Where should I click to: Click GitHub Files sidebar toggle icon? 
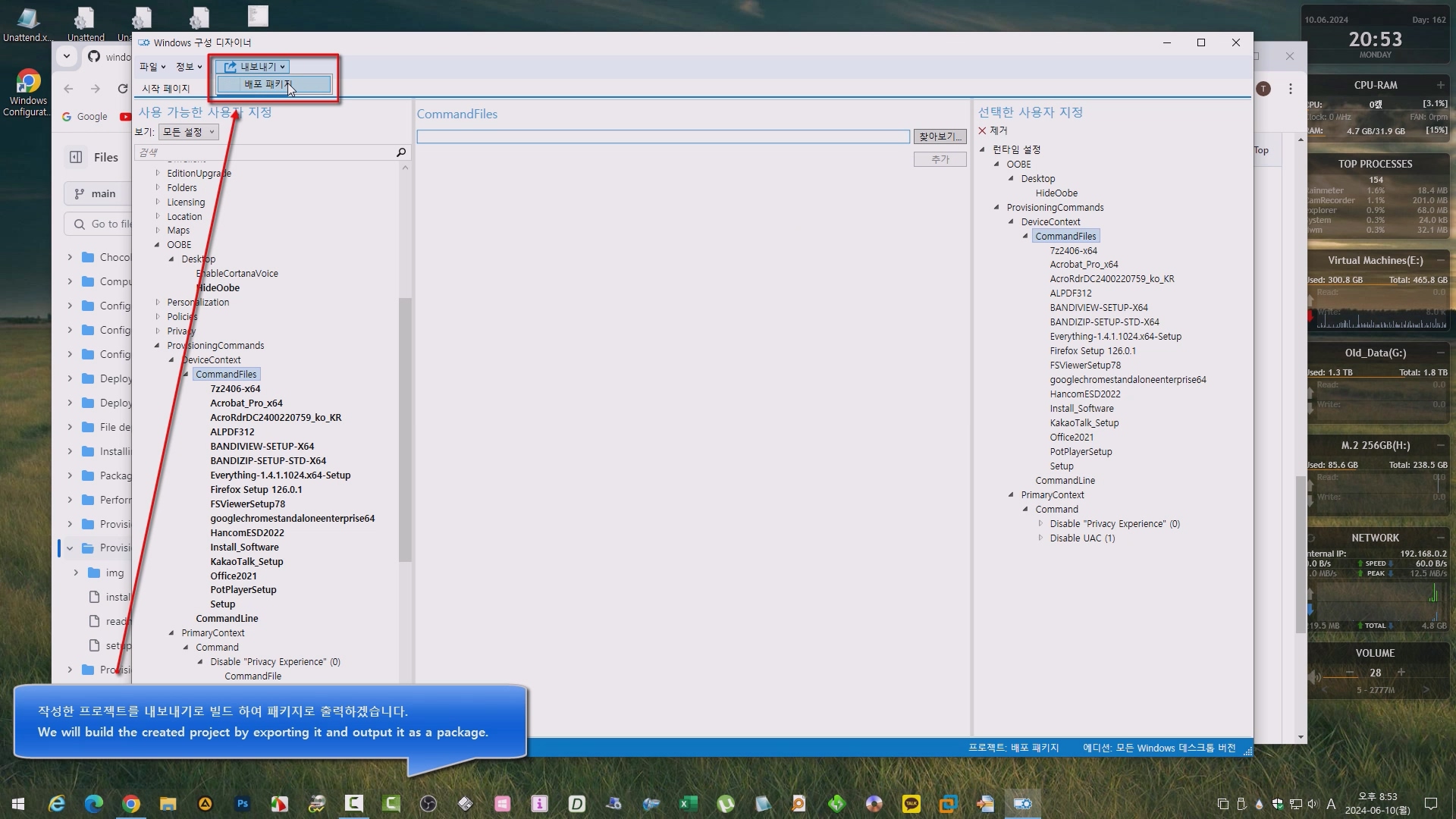click(76, 157)
